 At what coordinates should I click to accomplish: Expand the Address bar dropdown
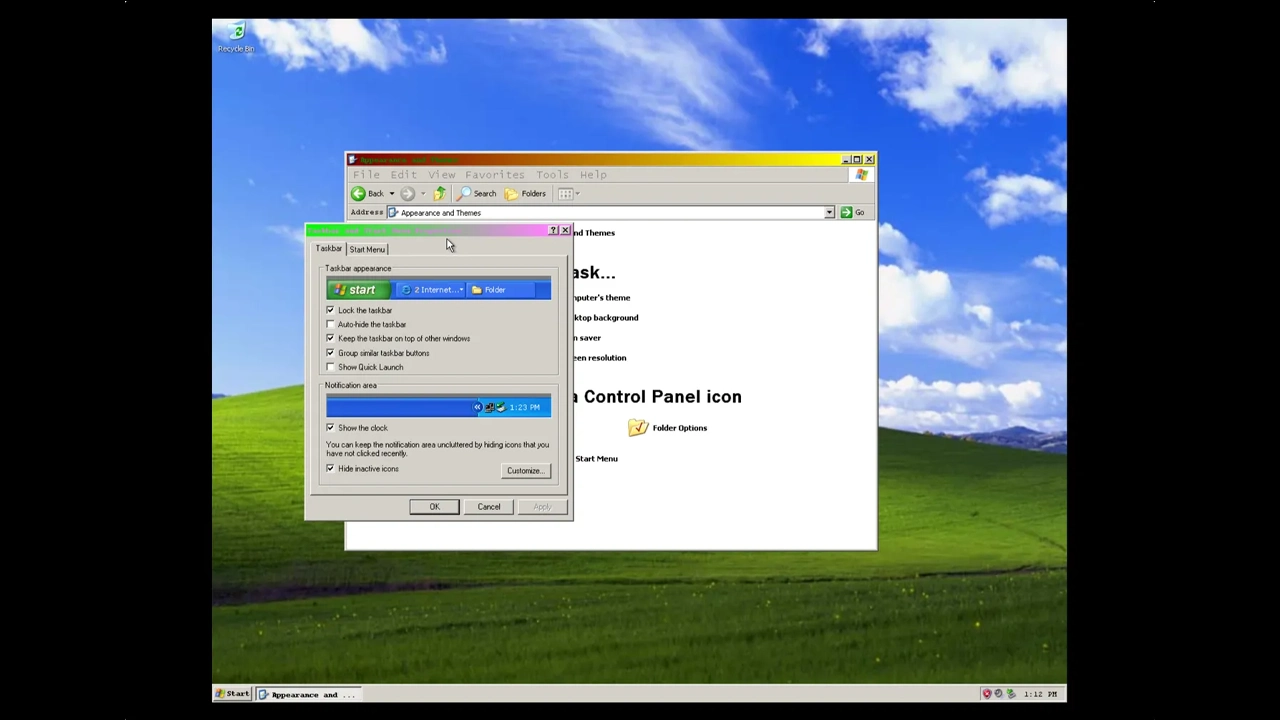[x=829, y=212]
